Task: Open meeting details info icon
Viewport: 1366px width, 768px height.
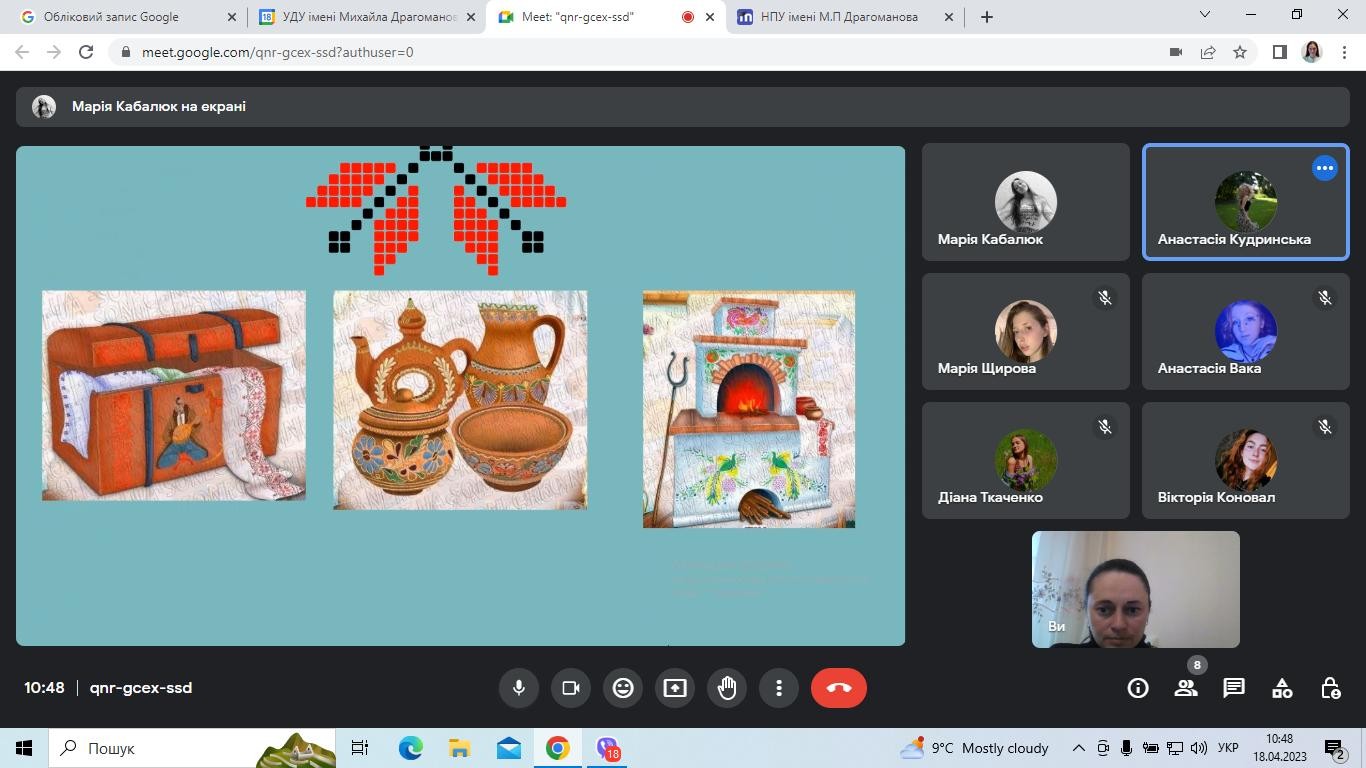Action: 1138,688
